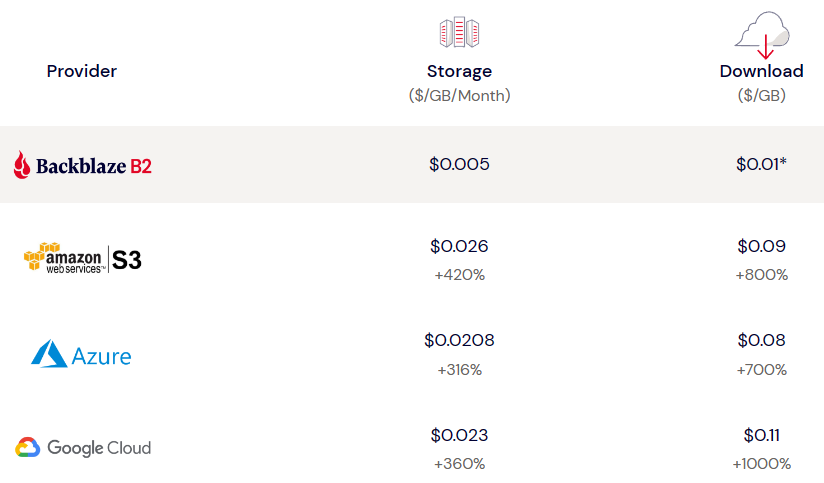Screen dimensions: 824x483
Task: Click Amazon S3 storage price $0.026
Action: 459,246
